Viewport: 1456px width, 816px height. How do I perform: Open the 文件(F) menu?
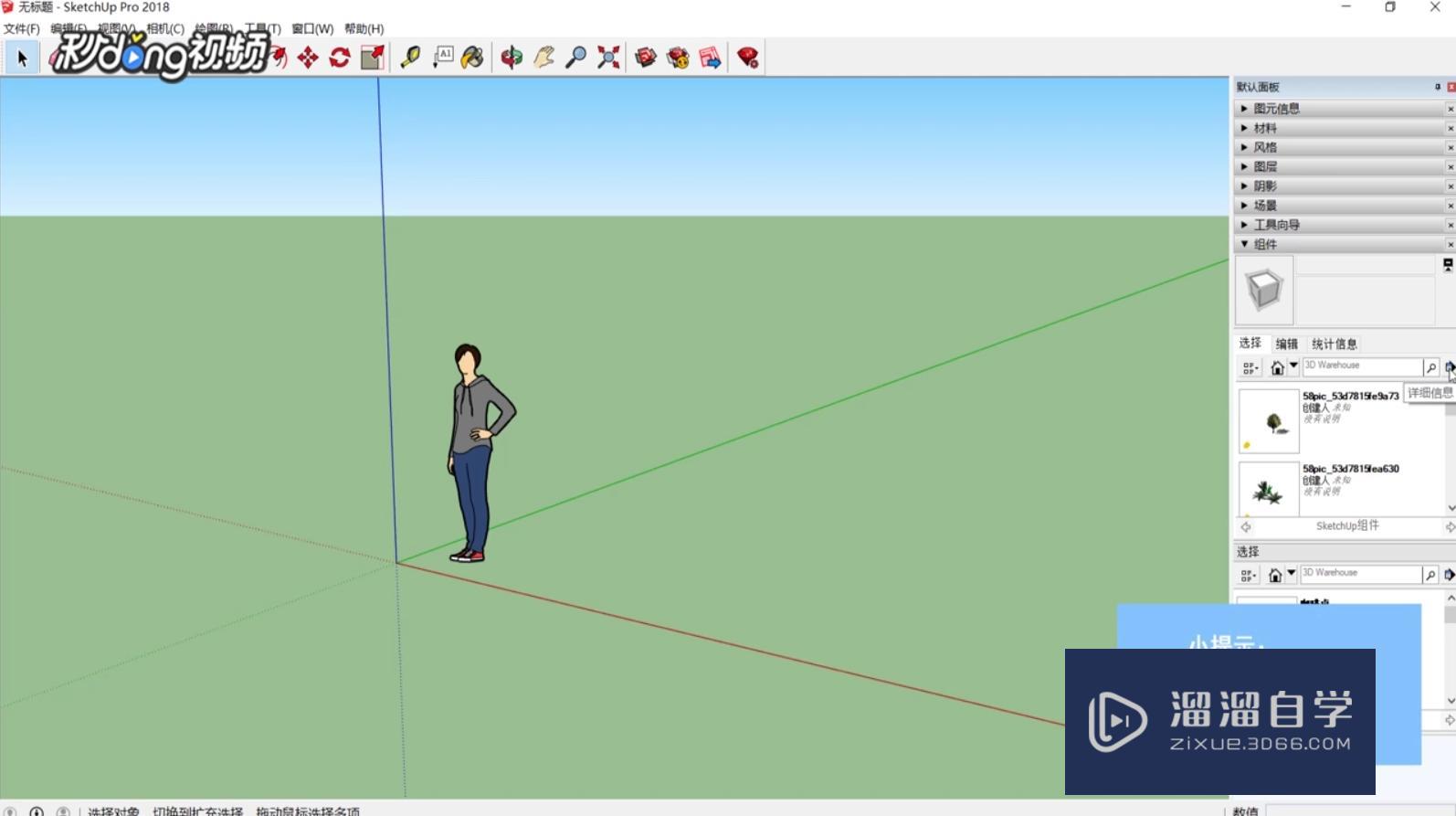[21, 29]
